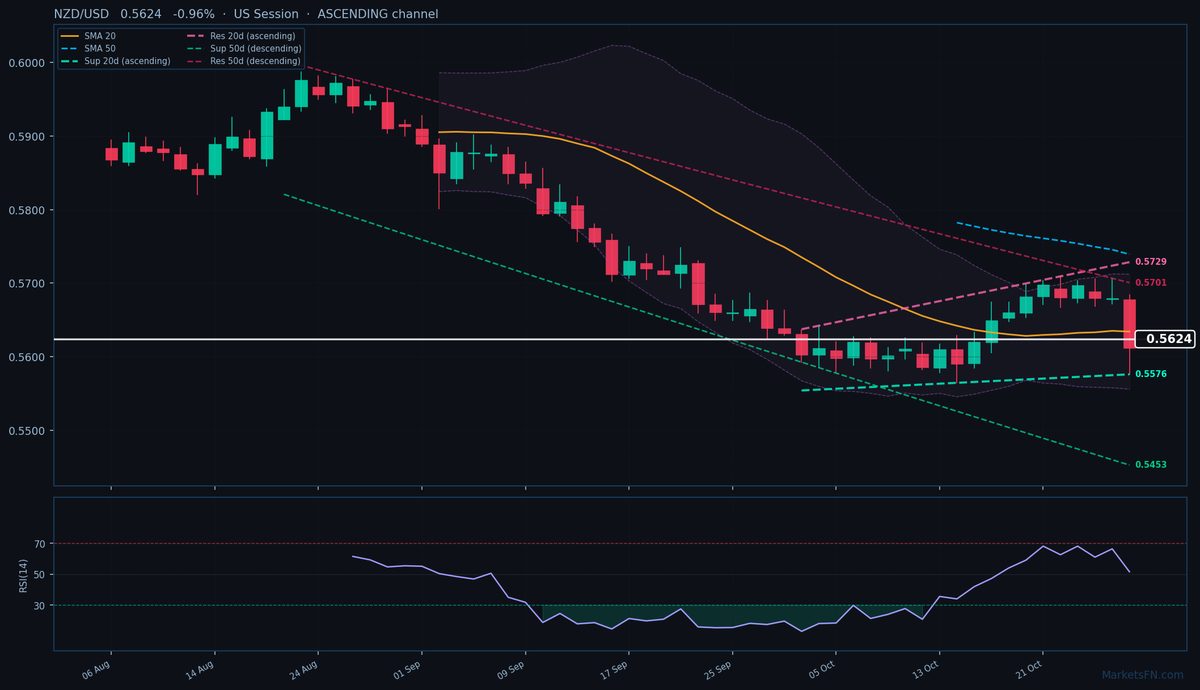Screen dimensions: 1200x690
Task: Click the 17 Sep date label
Action: (614, 668)
